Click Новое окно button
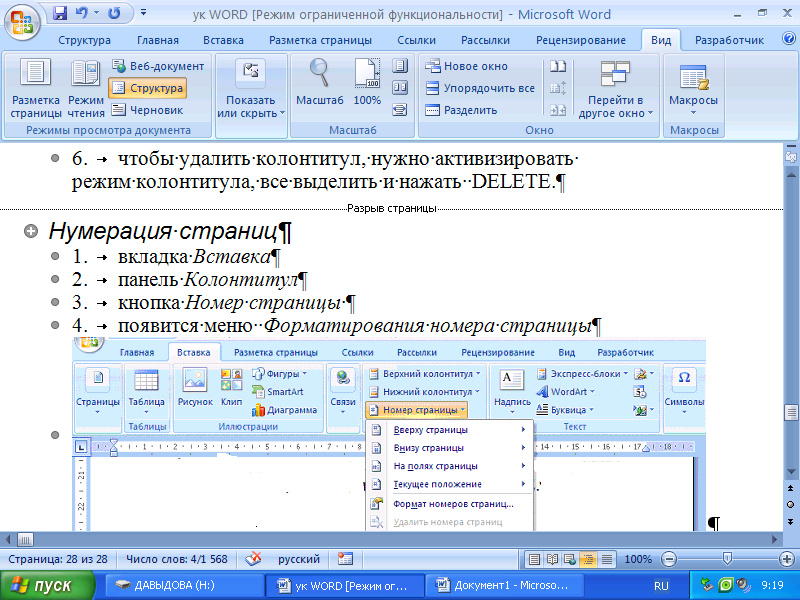The height and width of the screenshot is (600, 800). 466,66
